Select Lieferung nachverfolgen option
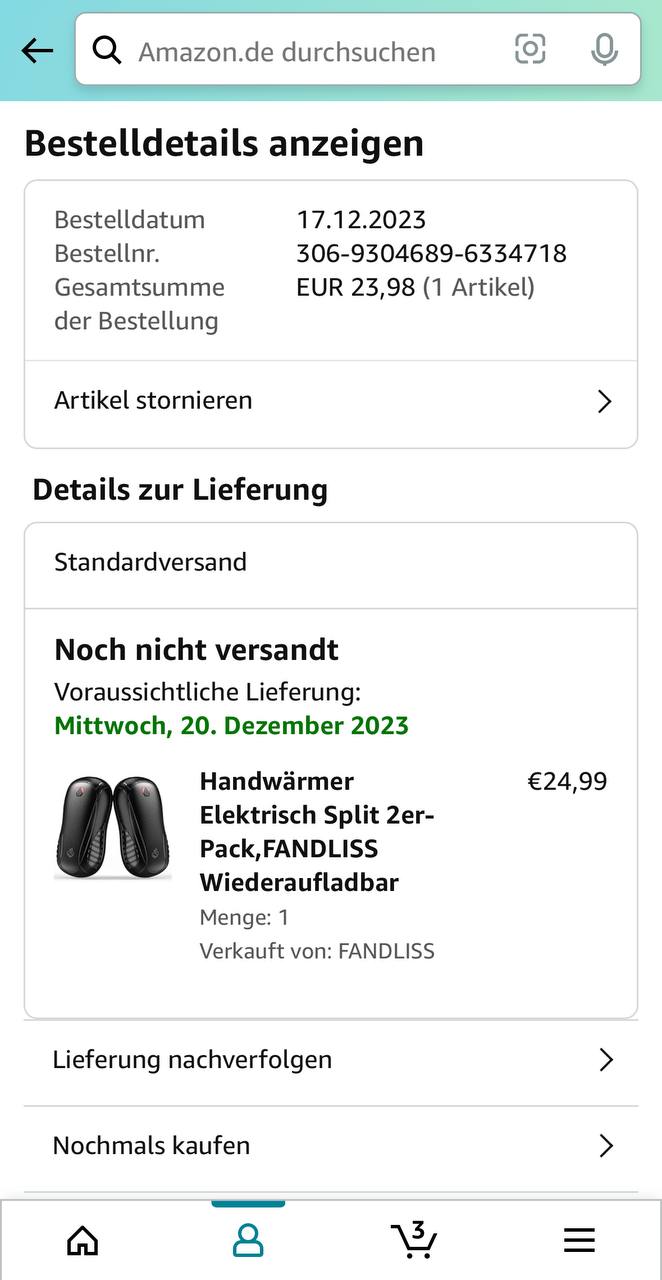 point(192,1059)
